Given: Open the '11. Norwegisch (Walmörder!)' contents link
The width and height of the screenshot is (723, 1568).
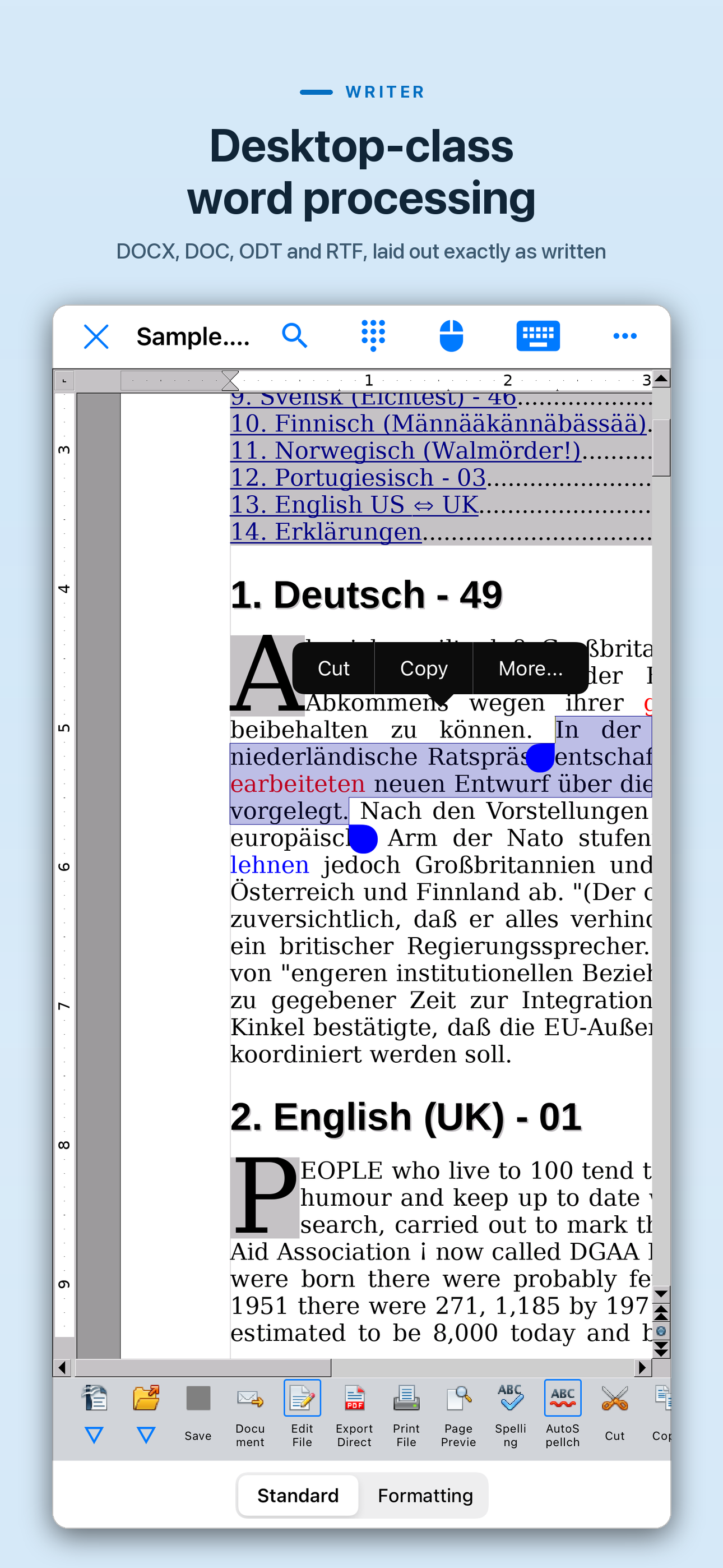Looking at the screenshot, I should pos(405,451).
